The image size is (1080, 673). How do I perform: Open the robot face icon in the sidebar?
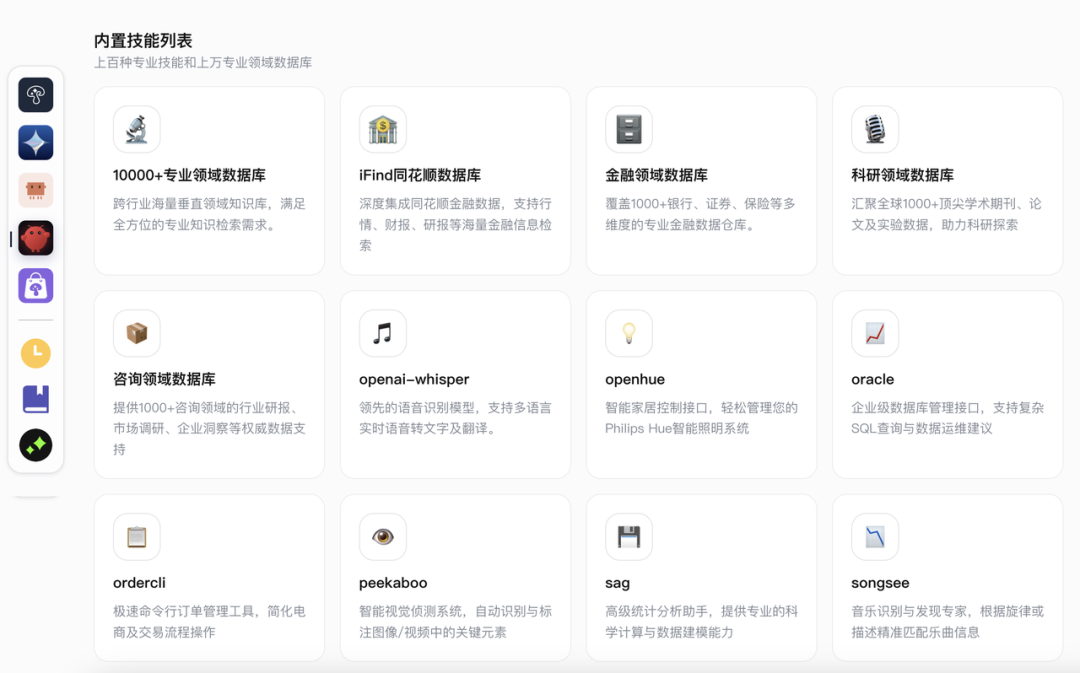36,189
